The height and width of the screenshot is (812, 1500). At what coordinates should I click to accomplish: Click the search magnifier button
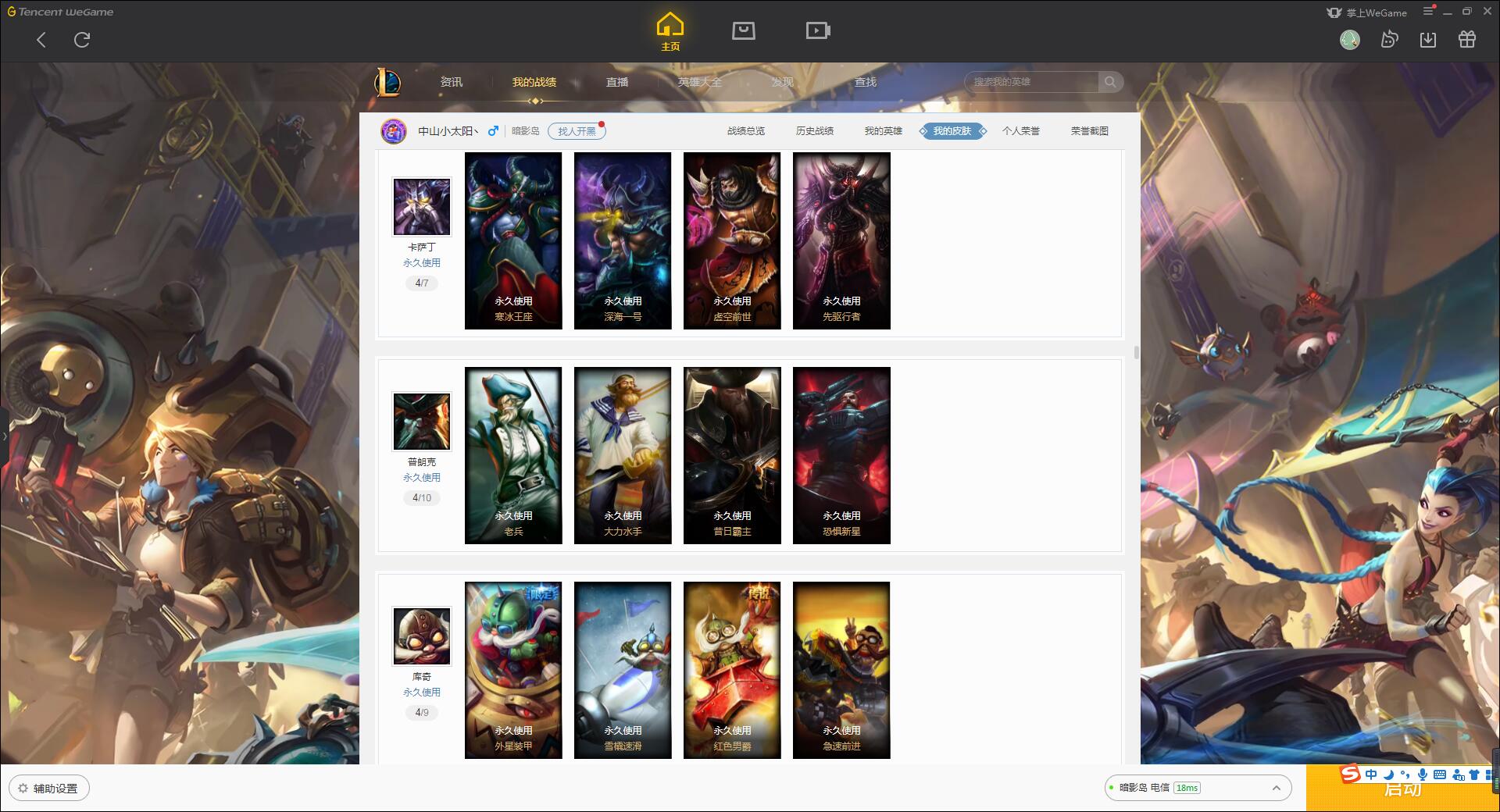[1110, 82]
